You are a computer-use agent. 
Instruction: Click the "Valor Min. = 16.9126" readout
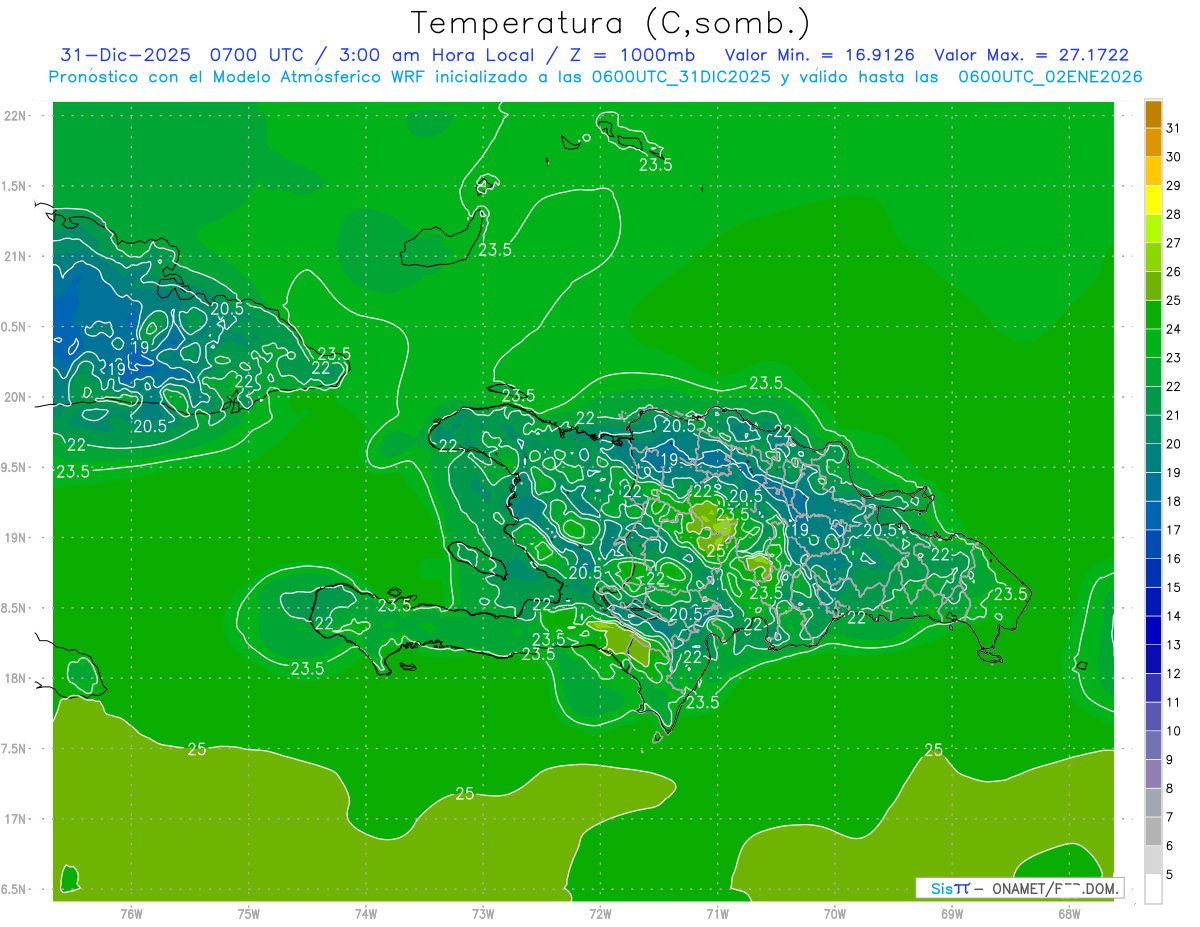818,55
